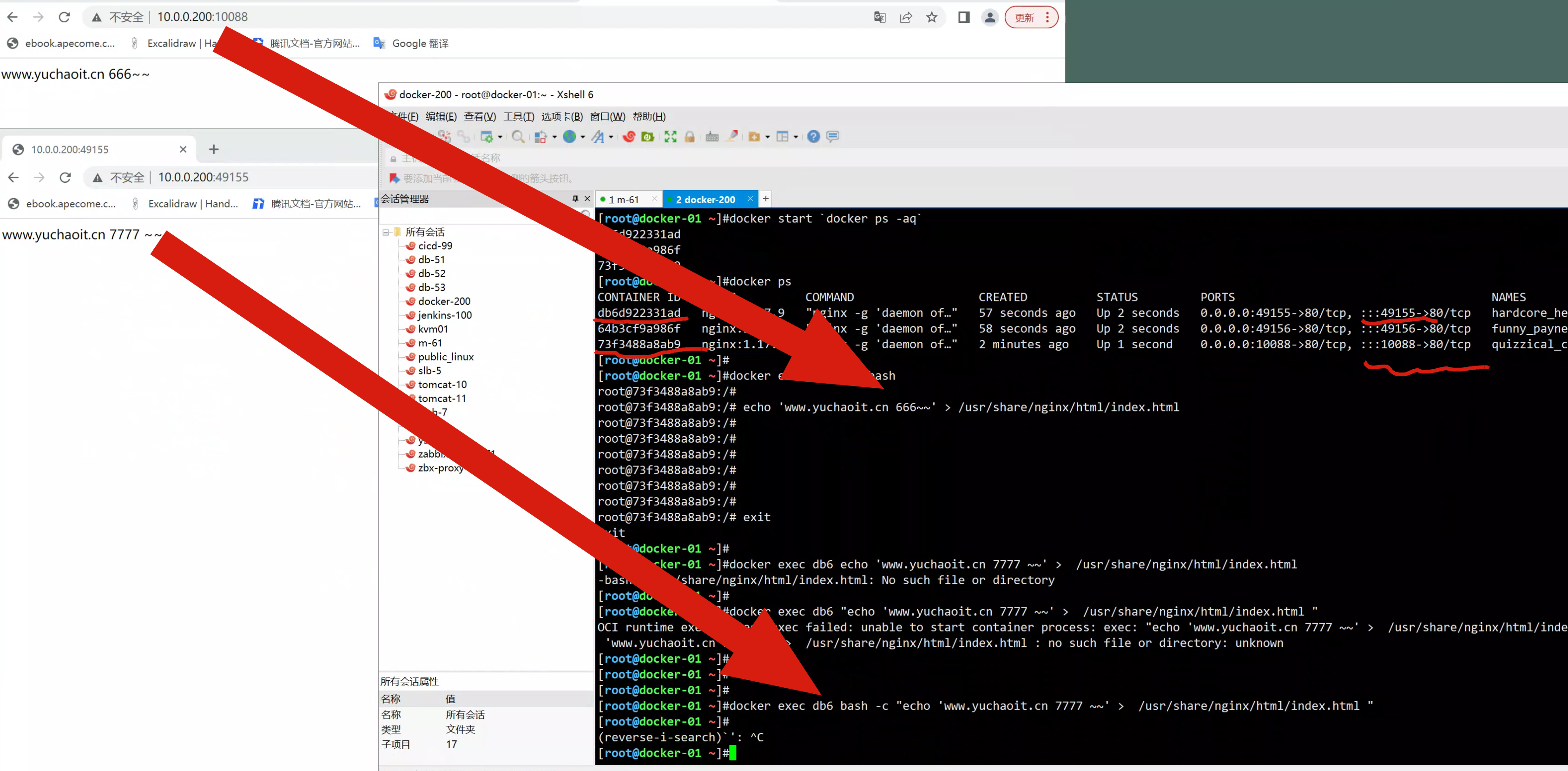Image resolution: width=1568 pixels, height=771 pixels.
Task: Click the 10.0.0.200:49155 address bar
Action: (x=203, y=177)
